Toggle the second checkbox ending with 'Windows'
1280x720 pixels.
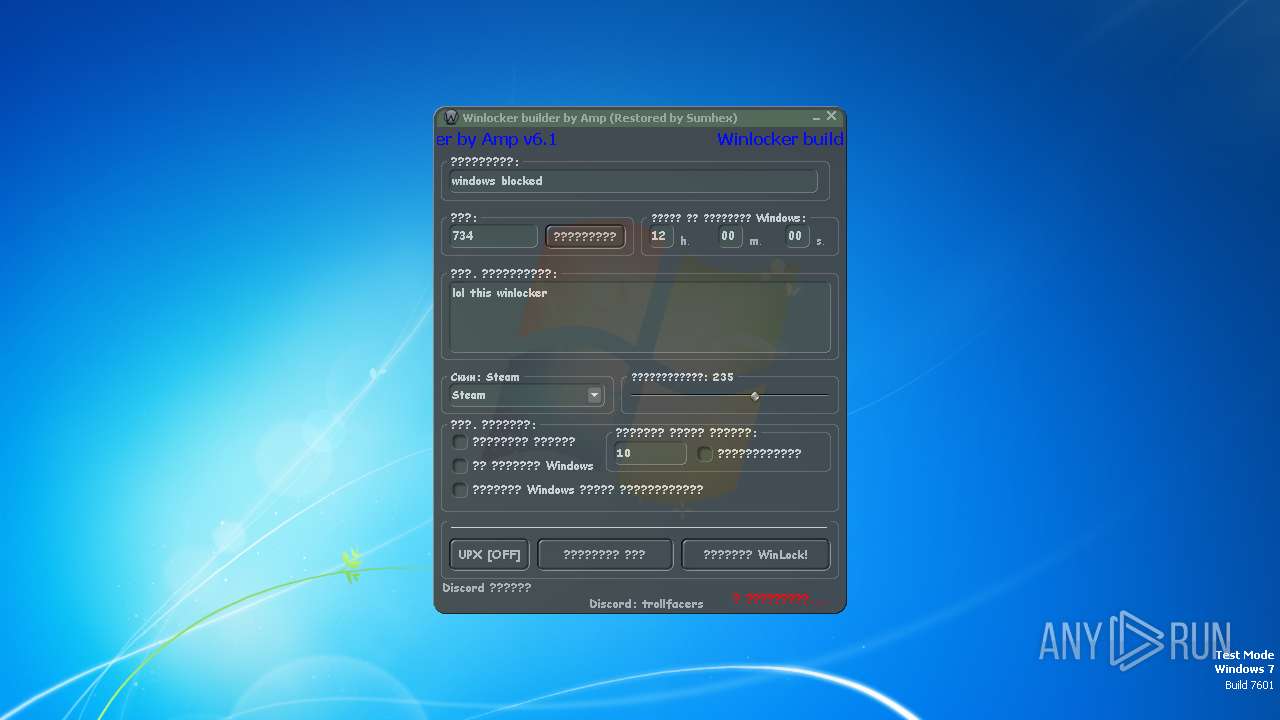point(460,466)
